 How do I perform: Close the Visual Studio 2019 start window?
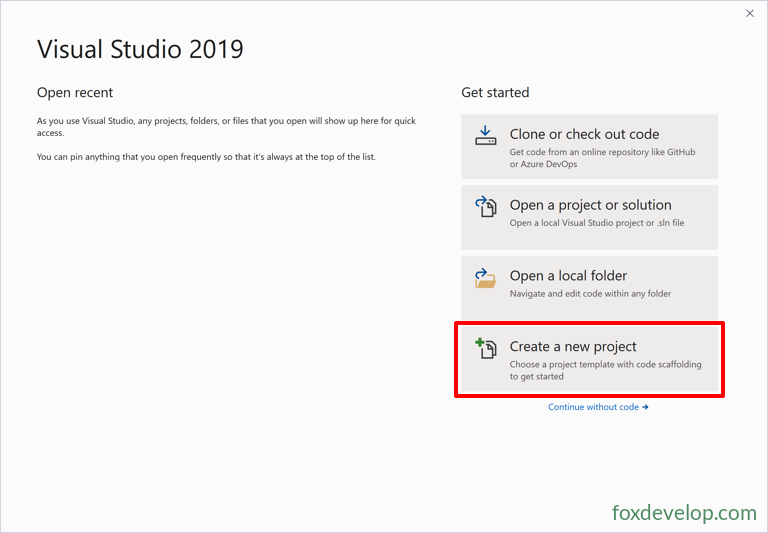(750, 14)
